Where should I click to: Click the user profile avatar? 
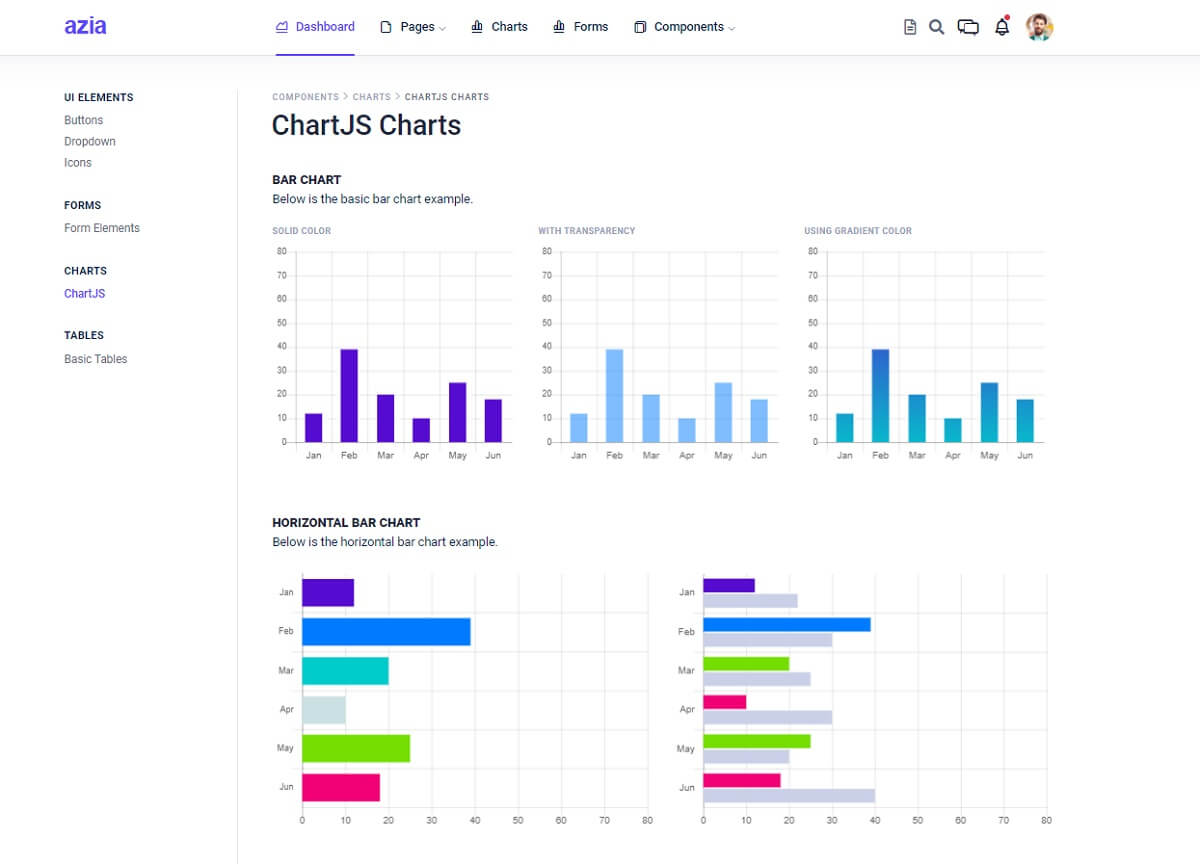click(x=1039, y=27)
